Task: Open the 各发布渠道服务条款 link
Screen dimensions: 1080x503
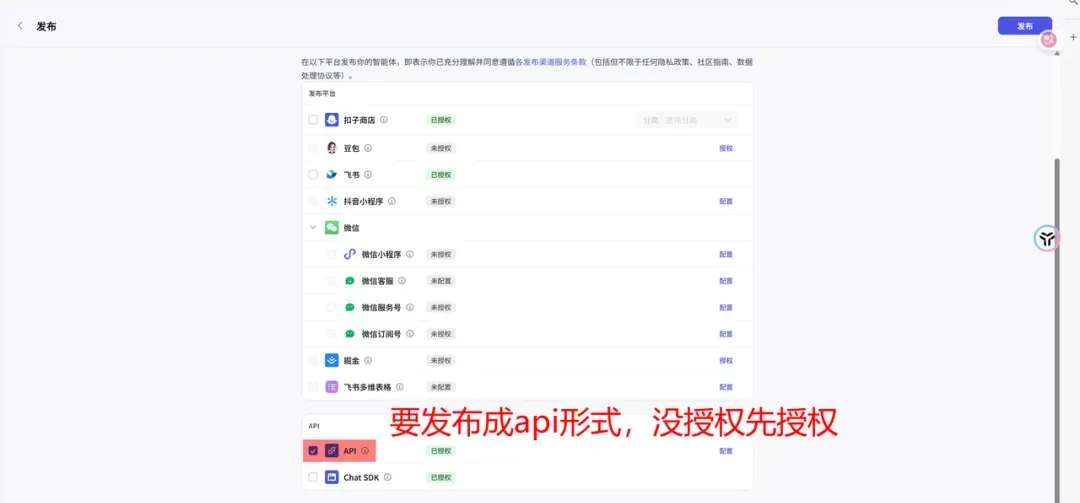Action: point(550,61)
